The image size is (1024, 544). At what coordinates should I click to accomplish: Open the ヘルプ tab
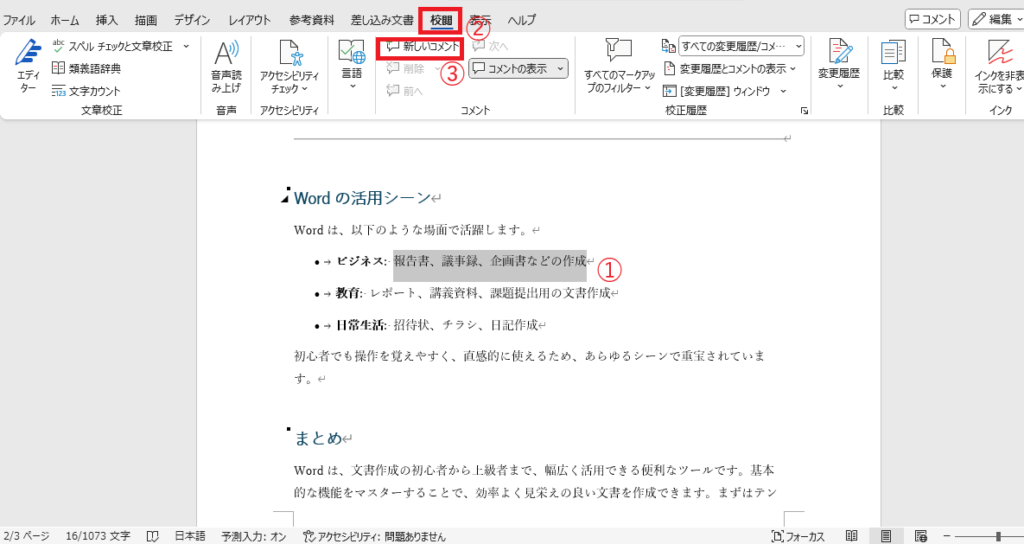pos(522,20)
